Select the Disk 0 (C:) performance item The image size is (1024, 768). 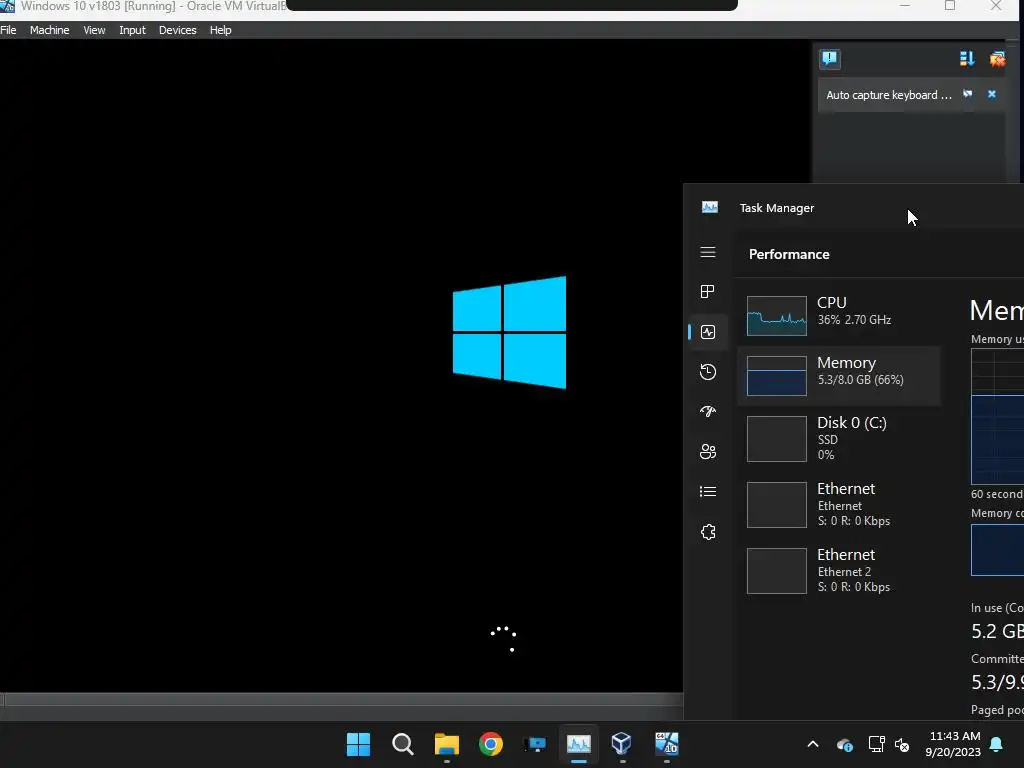tap(839, 439)
